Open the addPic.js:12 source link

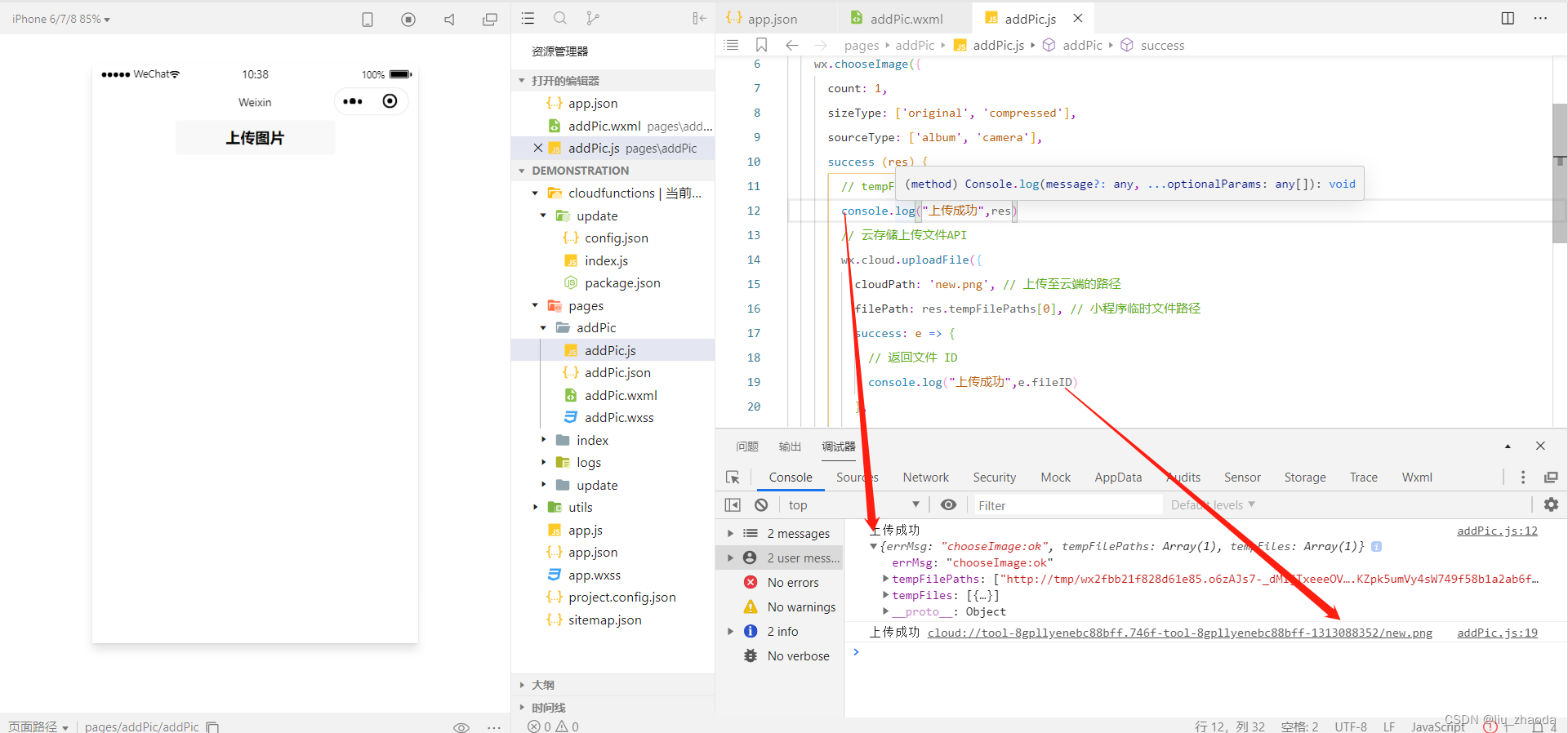[x=1497, y=531]
